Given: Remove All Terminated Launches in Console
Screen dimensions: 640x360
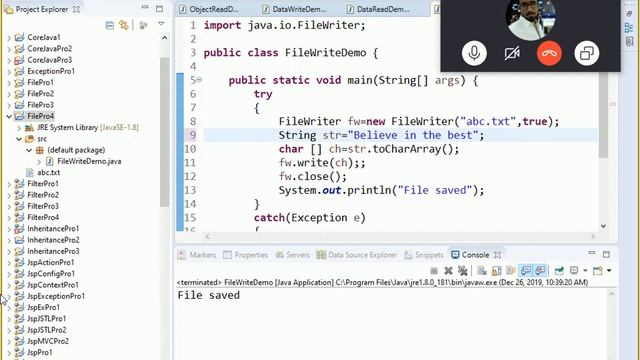Looking at the screenshot, I should click(x=462, y=271).
